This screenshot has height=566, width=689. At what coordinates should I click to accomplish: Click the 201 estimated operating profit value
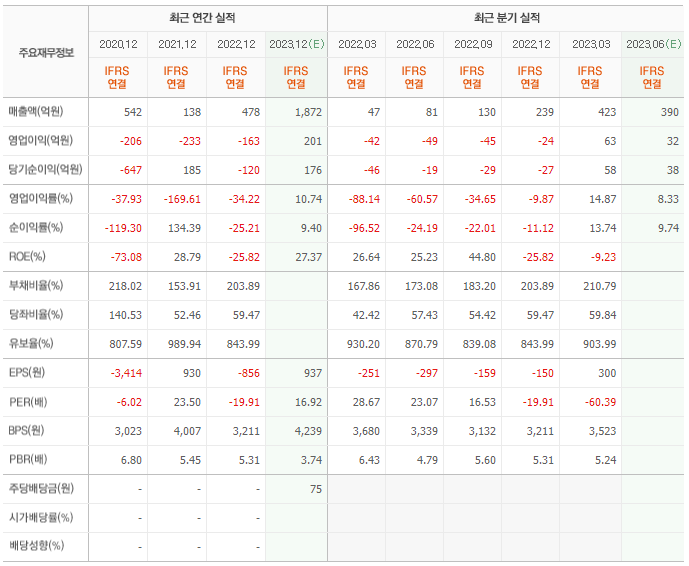pyautogui.click(x=313, y=142)
